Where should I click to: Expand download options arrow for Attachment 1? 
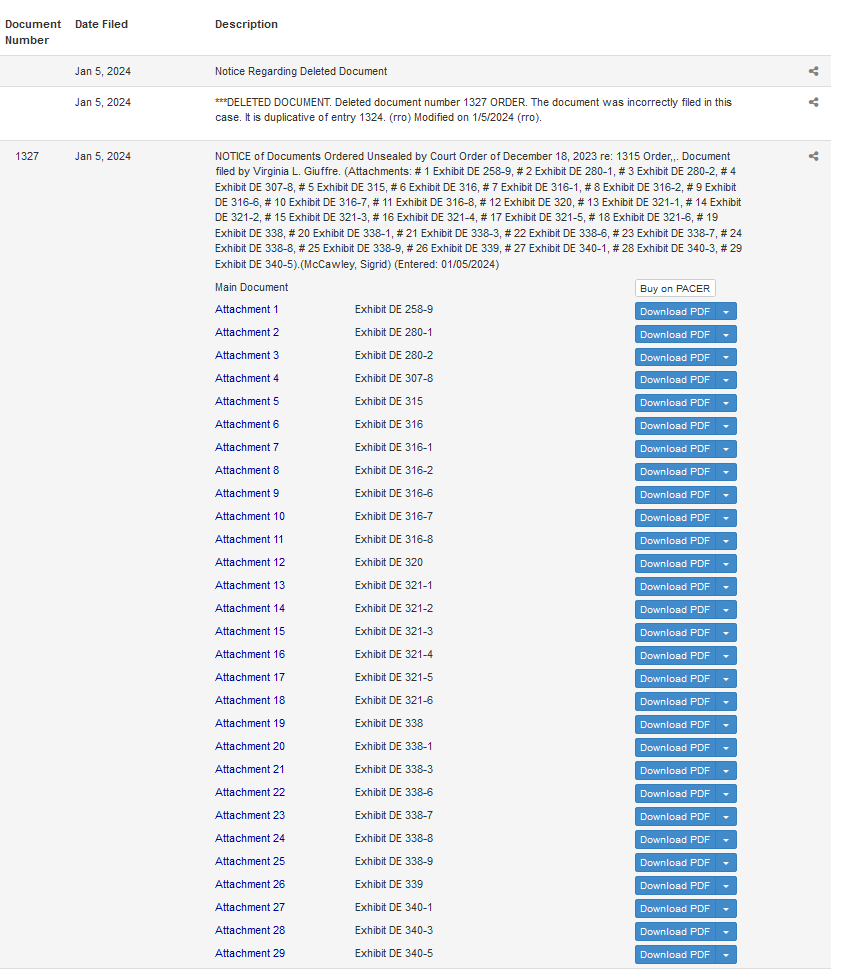coord(726,312)
